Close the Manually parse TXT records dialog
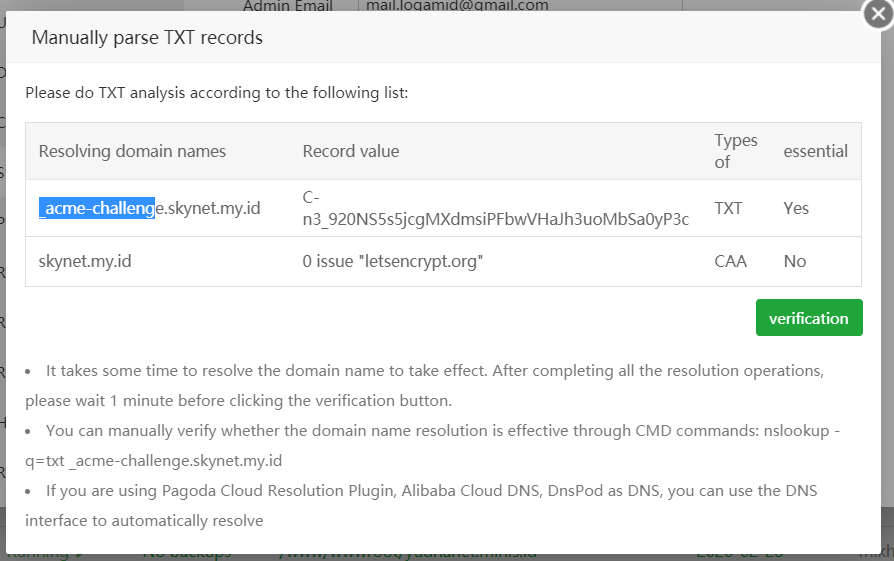 tap(877, 15)
